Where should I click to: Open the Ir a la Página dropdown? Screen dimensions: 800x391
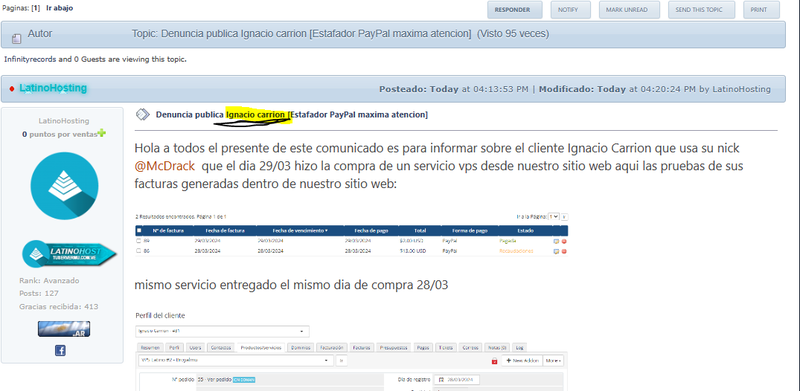(553, 216)
